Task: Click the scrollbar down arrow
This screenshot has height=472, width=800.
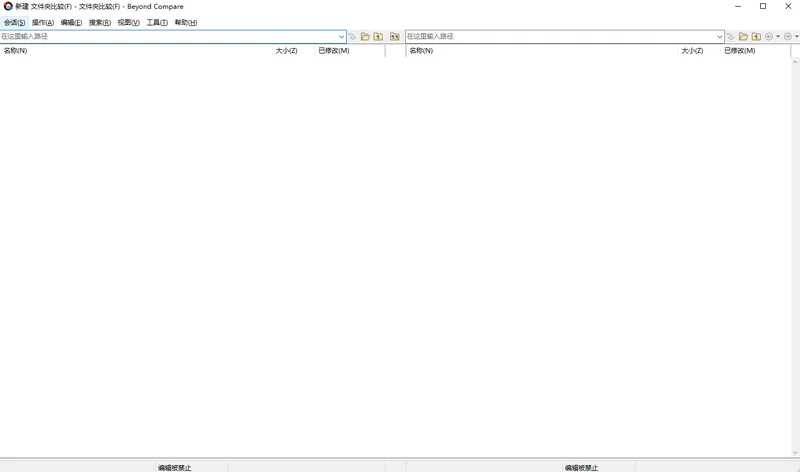Action: click(795, 452)
